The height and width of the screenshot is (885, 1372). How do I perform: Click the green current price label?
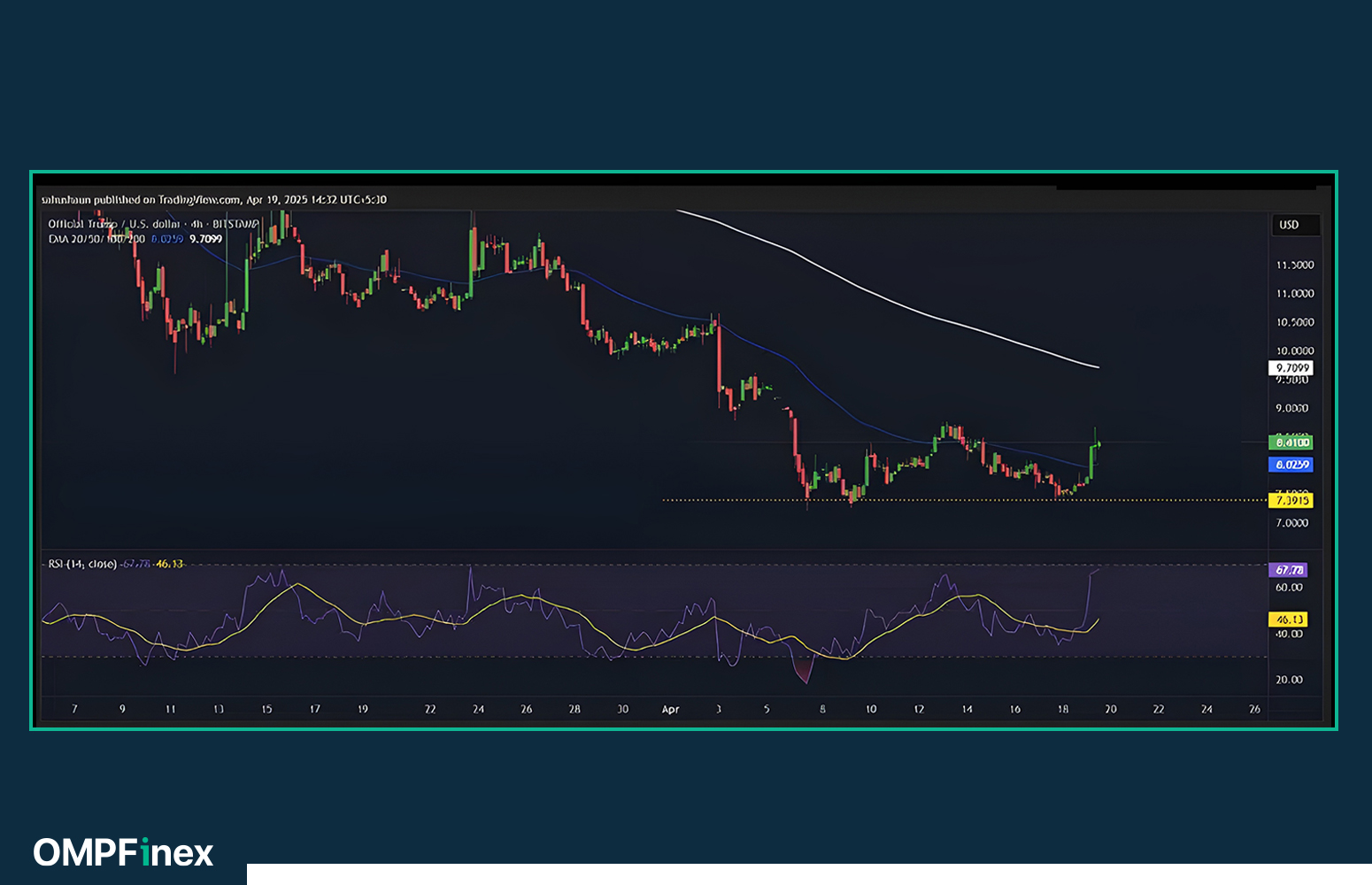click(x=1291, y=442)
